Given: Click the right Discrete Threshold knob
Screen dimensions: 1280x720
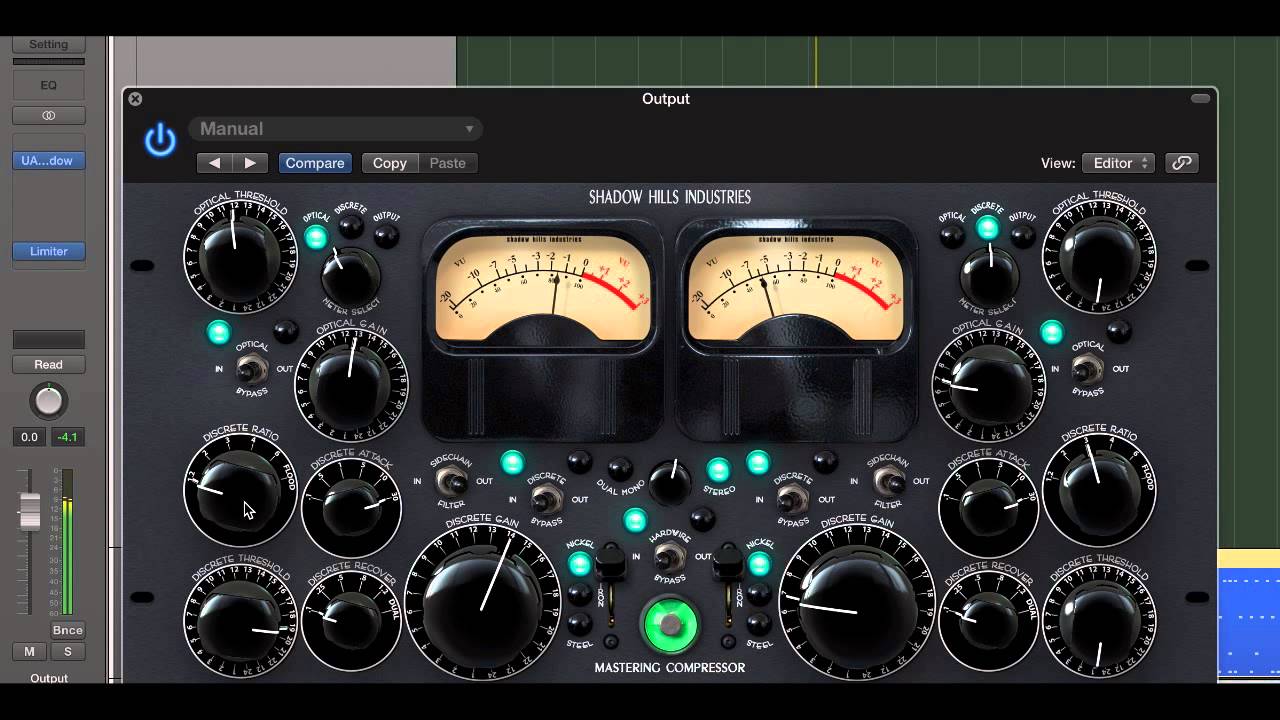Looking at the screenshot, I should pos(1099,620).
